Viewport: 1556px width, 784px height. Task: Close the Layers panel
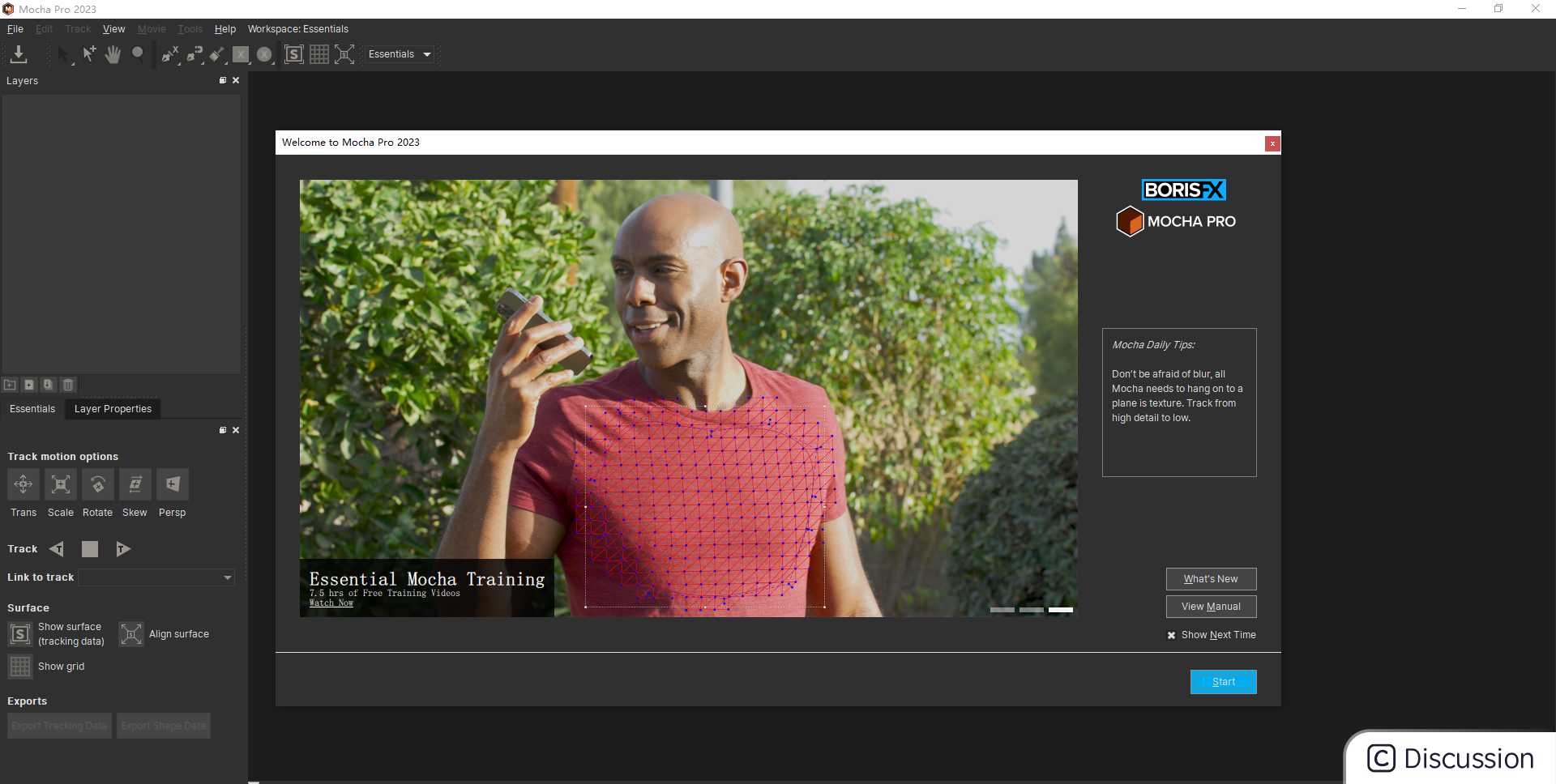pyautogui.click(x=236, y=80)
